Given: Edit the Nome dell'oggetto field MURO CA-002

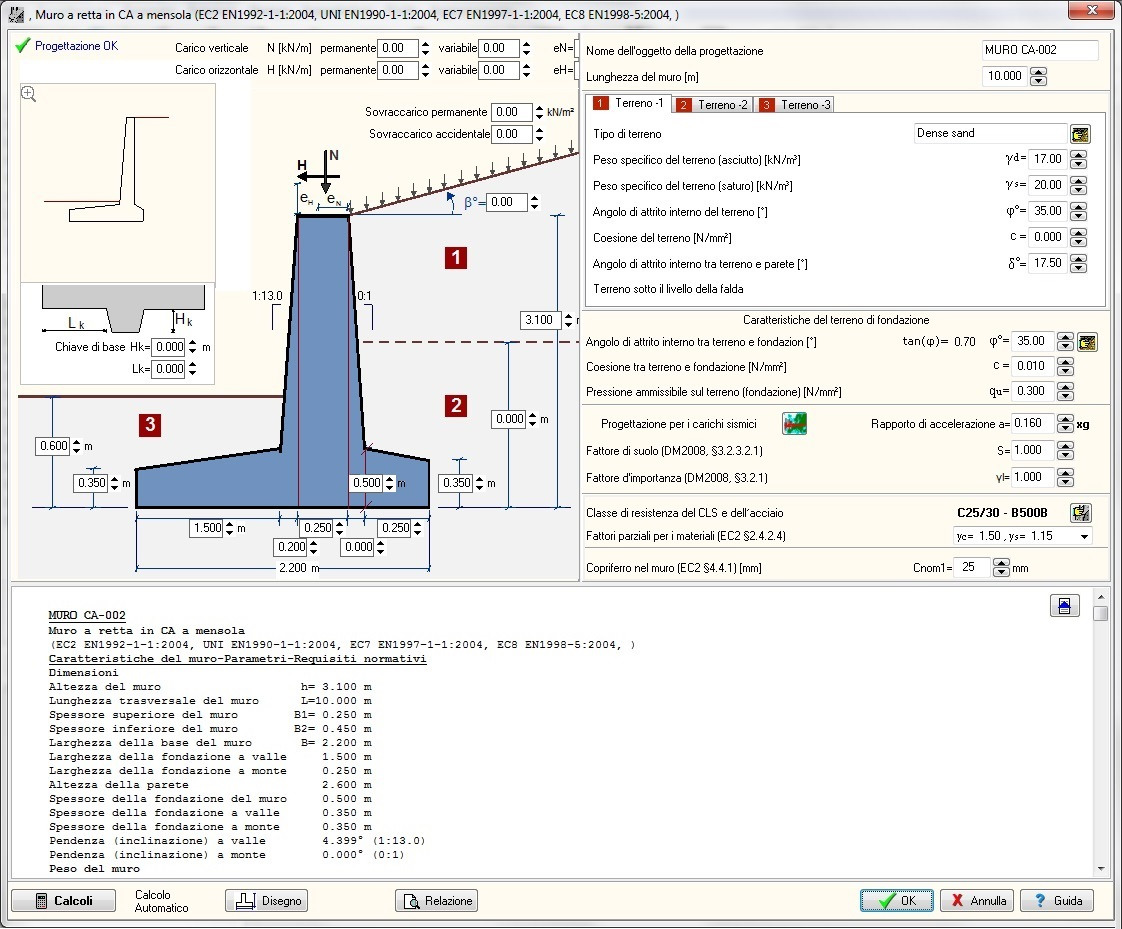Looking at the screenshot, I should click(x=1040, y=50).
